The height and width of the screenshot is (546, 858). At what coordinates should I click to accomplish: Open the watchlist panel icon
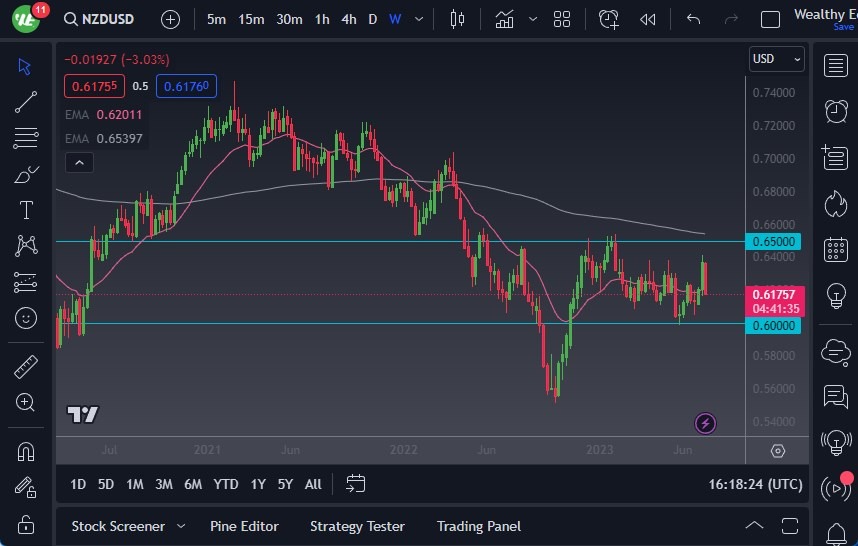pyautogui.click(x=835, y=66)
